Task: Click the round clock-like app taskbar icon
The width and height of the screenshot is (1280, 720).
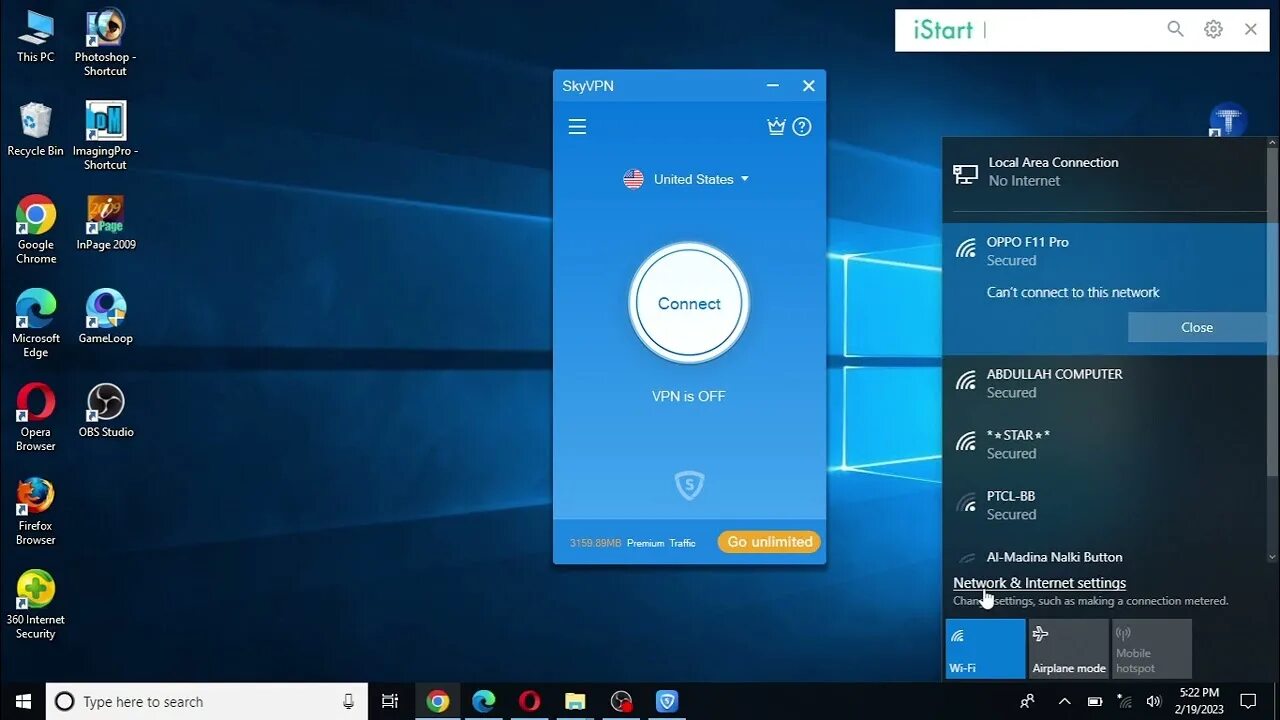Action: [x=621, y=701]
